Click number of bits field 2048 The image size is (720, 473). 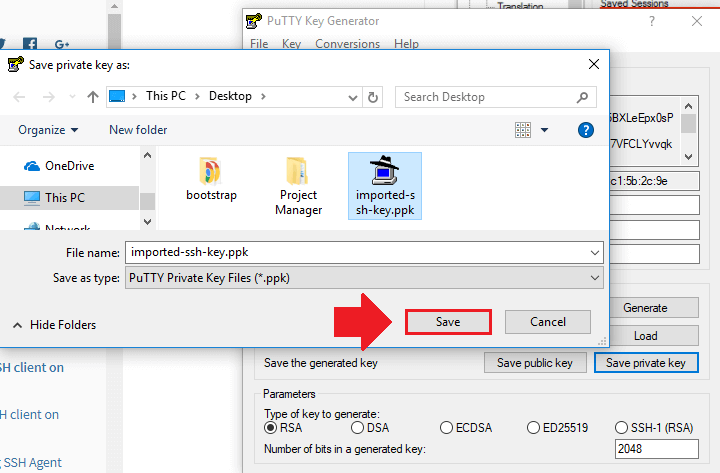pos(657,449)
